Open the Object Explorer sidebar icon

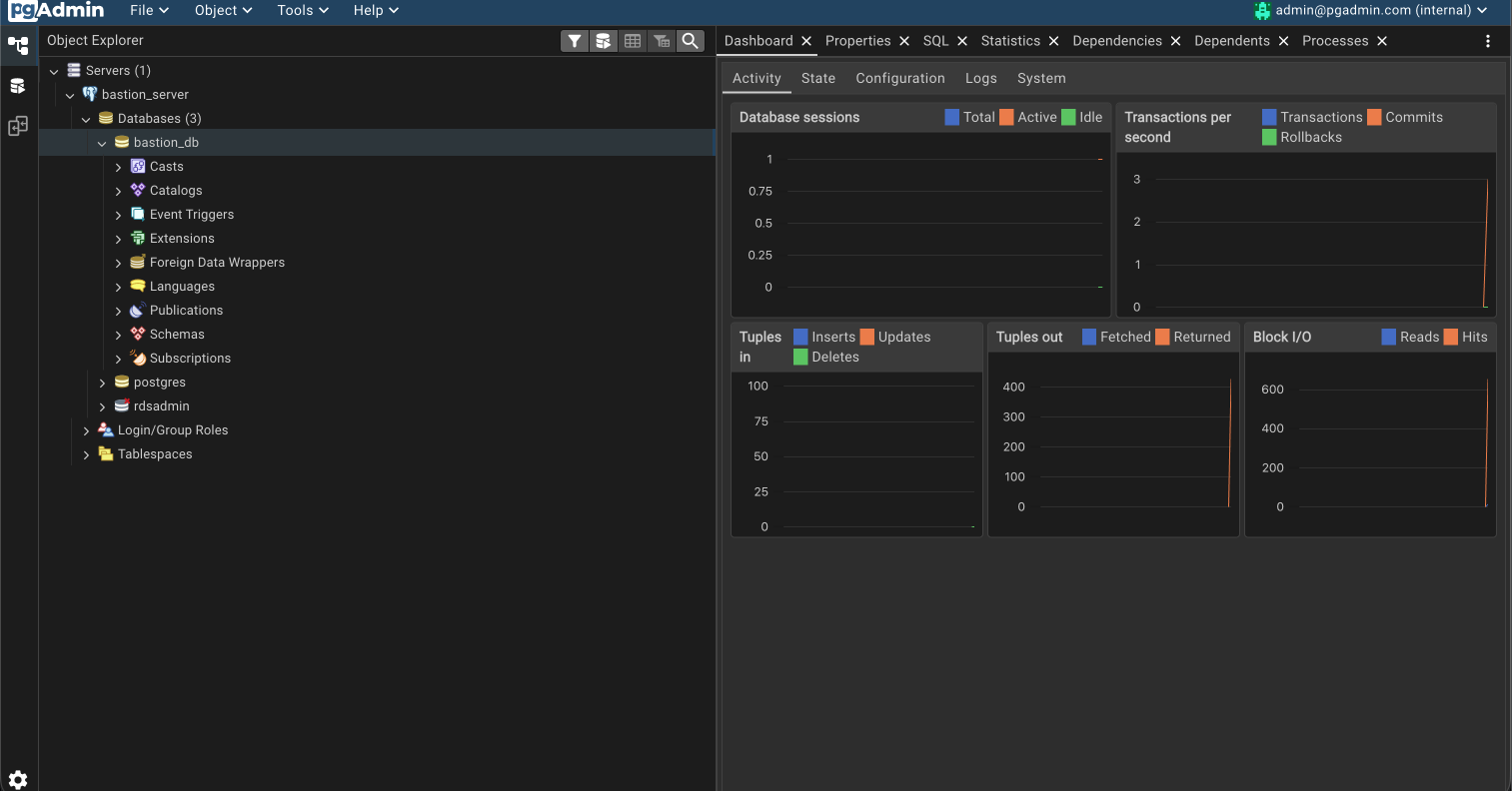(x=18, y=45)
